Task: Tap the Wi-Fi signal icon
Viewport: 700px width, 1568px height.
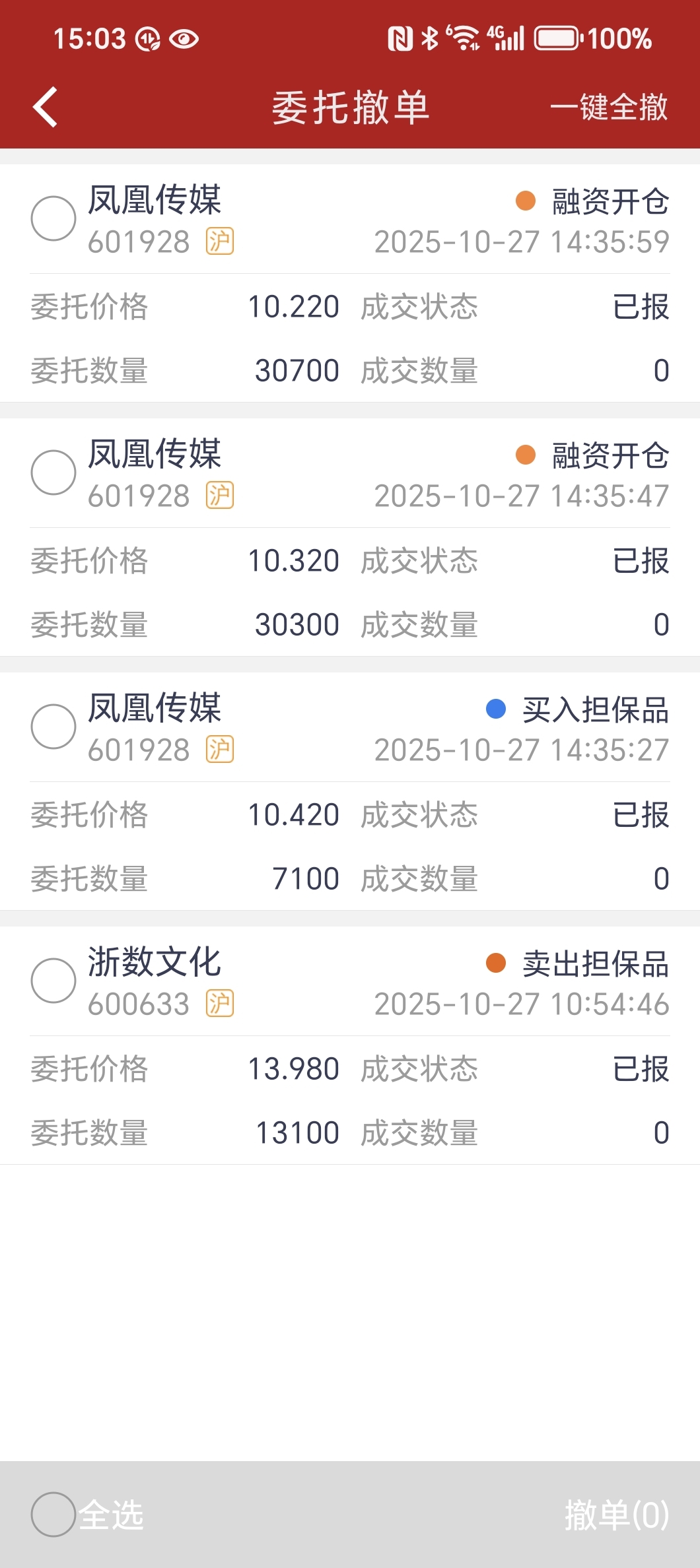Action: (463, 38)
